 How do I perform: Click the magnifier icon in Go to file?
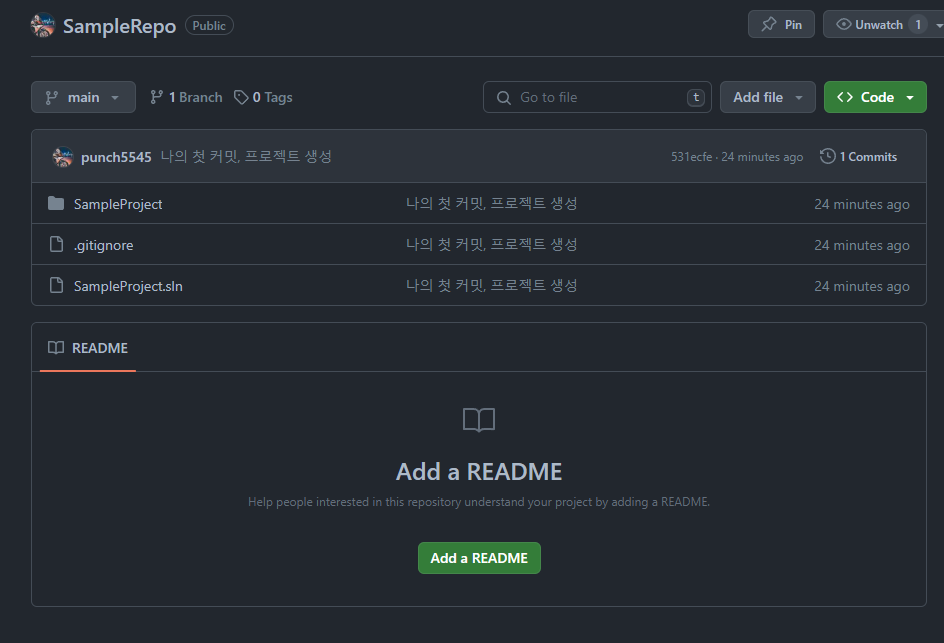pyautogui.click(x=503, y=98)
